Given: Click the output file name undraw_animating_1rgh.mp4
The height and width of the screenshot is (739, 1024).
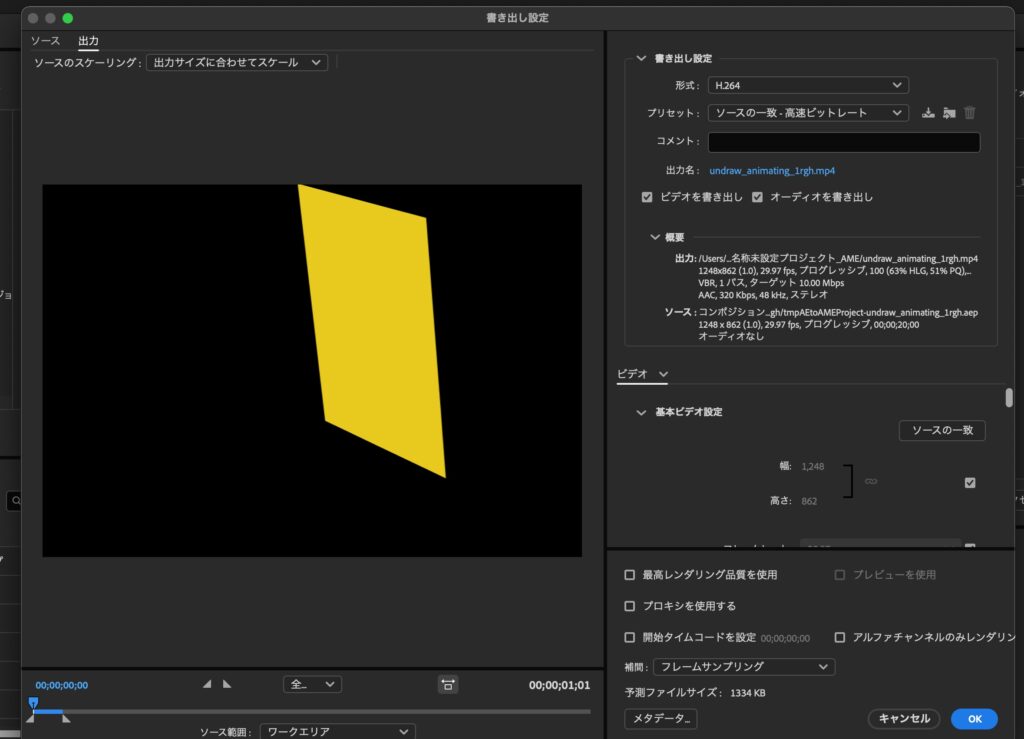Looking at the screenshot, I should click(x=772, y=171).
